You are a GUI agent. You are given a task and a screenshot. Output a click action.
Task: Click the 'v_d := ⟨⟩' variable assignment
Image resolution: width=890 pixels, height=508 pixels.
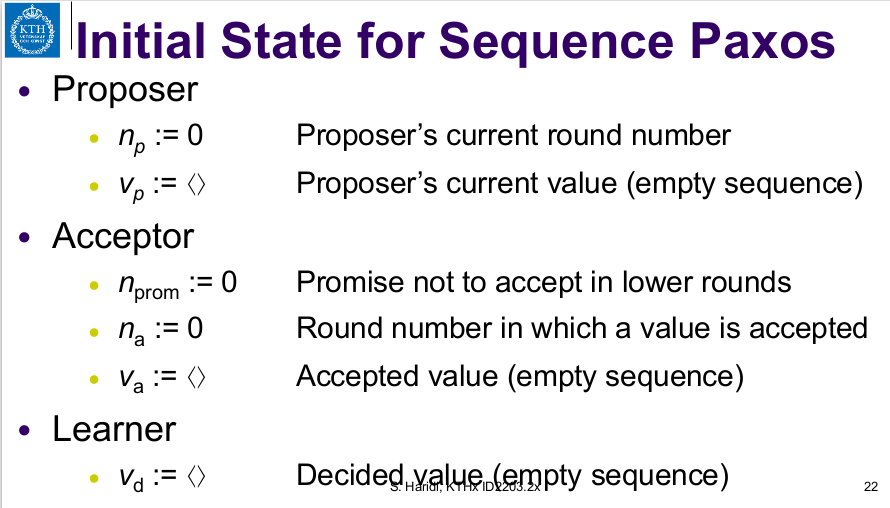[161, 477]
